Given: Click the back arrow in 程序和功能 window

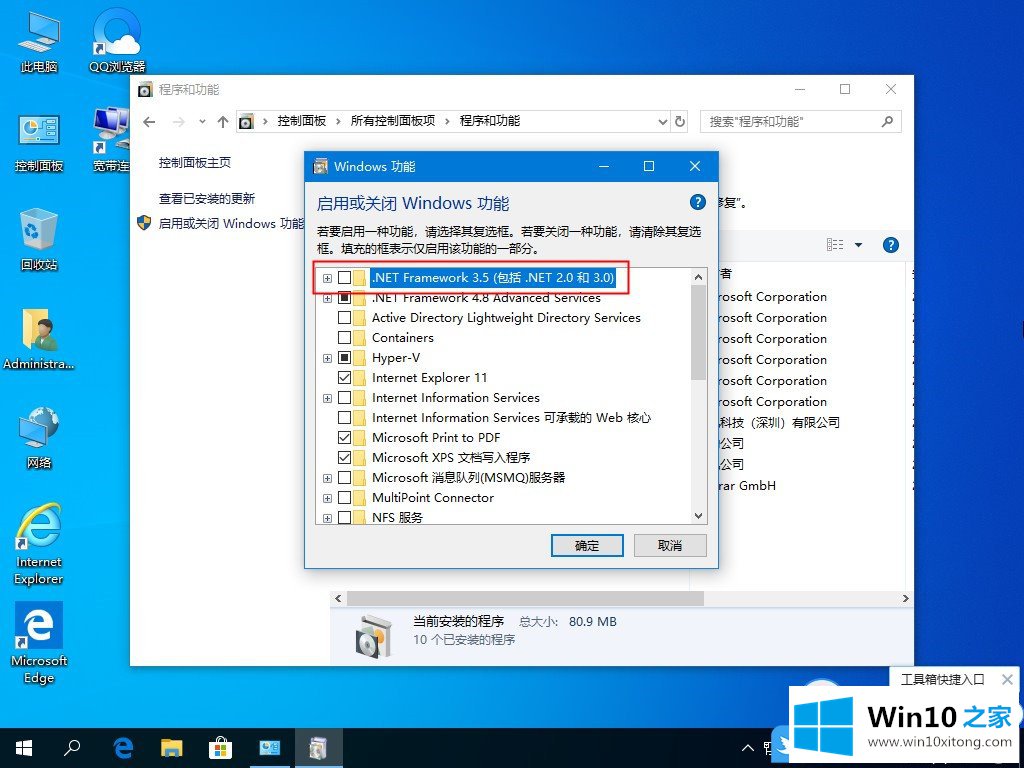Looking at the screenshot, I should [149, 121].
